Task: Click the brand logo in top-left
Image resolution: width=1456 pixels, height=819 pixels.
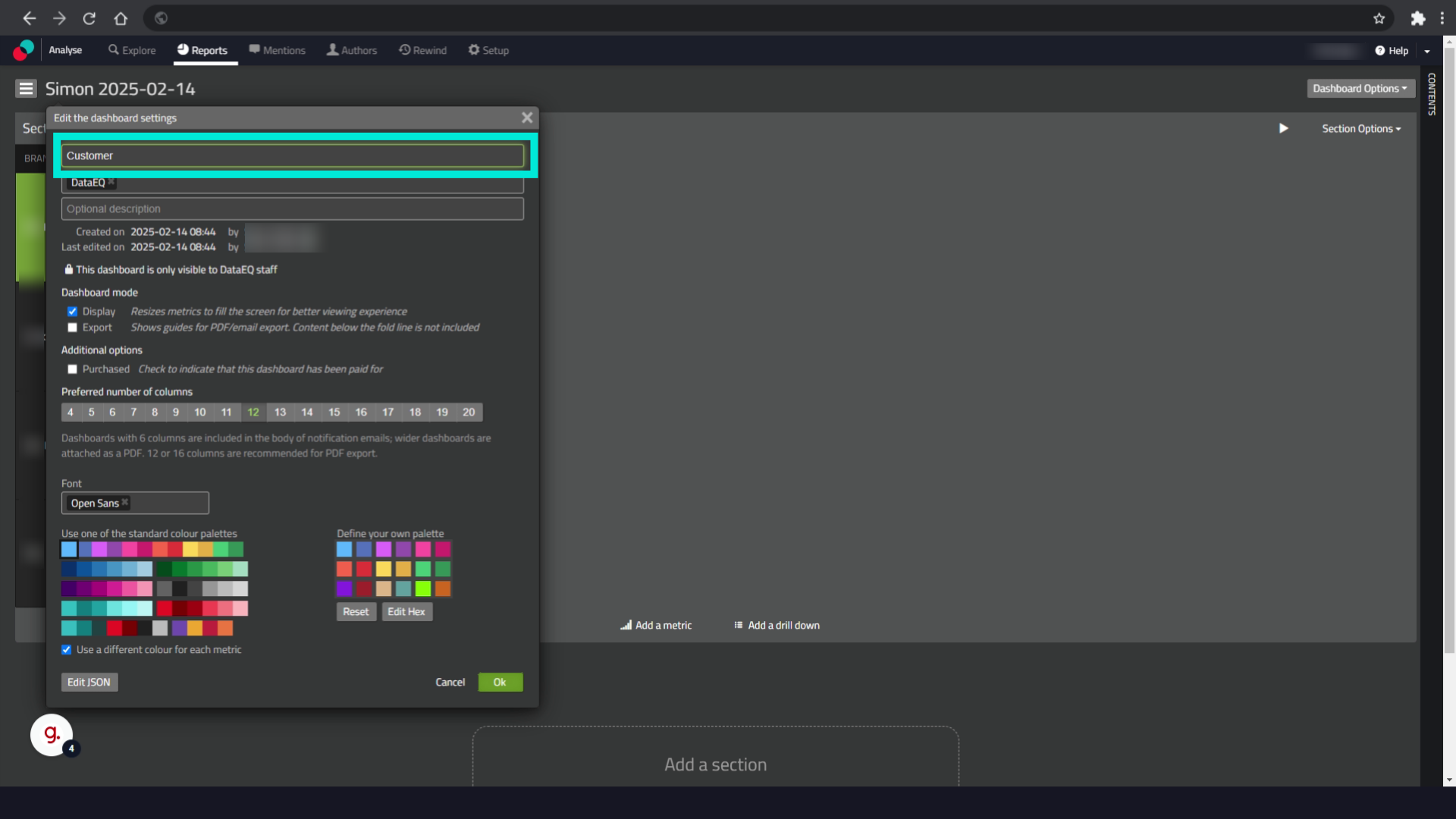Action: click(x=24, y=50)
